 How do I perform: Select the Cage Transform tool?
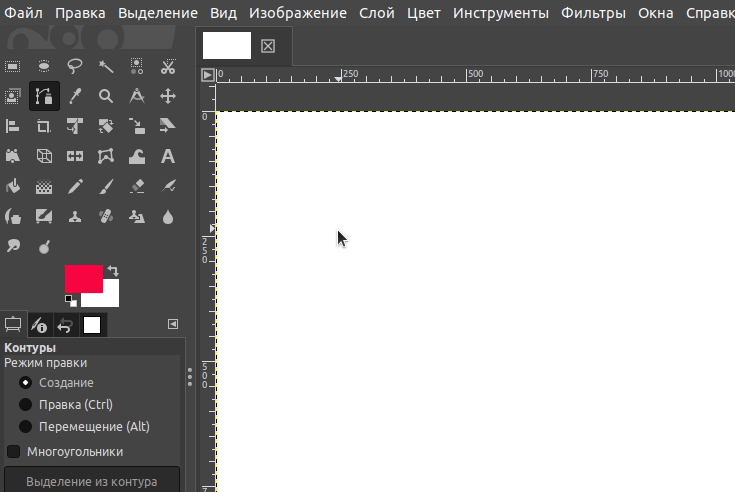(106, 157)
